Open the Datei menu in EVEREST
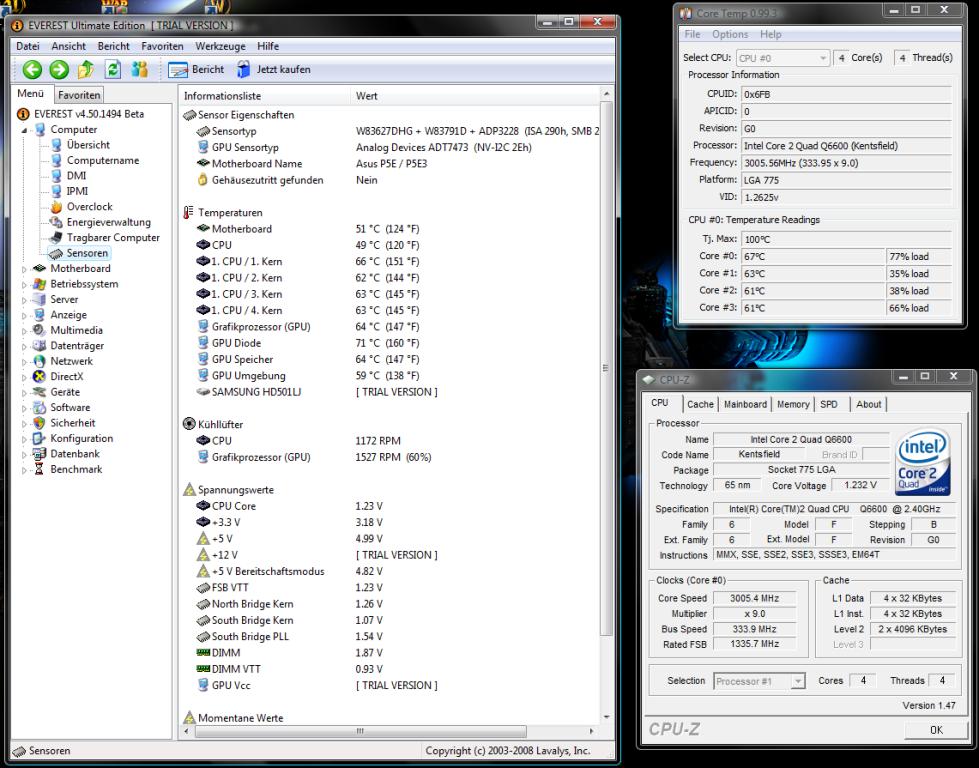The image size is (979, 768). coord(27,46)
